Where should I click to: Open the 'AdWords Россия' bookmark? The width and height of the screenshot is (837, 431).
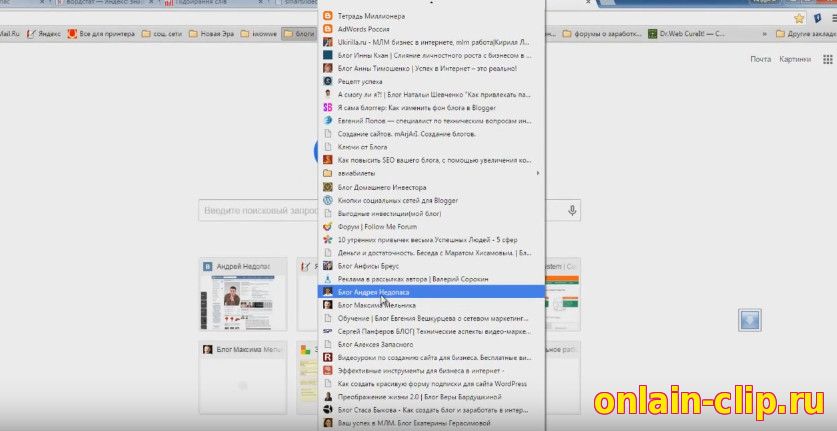click(x=431, y=29)
